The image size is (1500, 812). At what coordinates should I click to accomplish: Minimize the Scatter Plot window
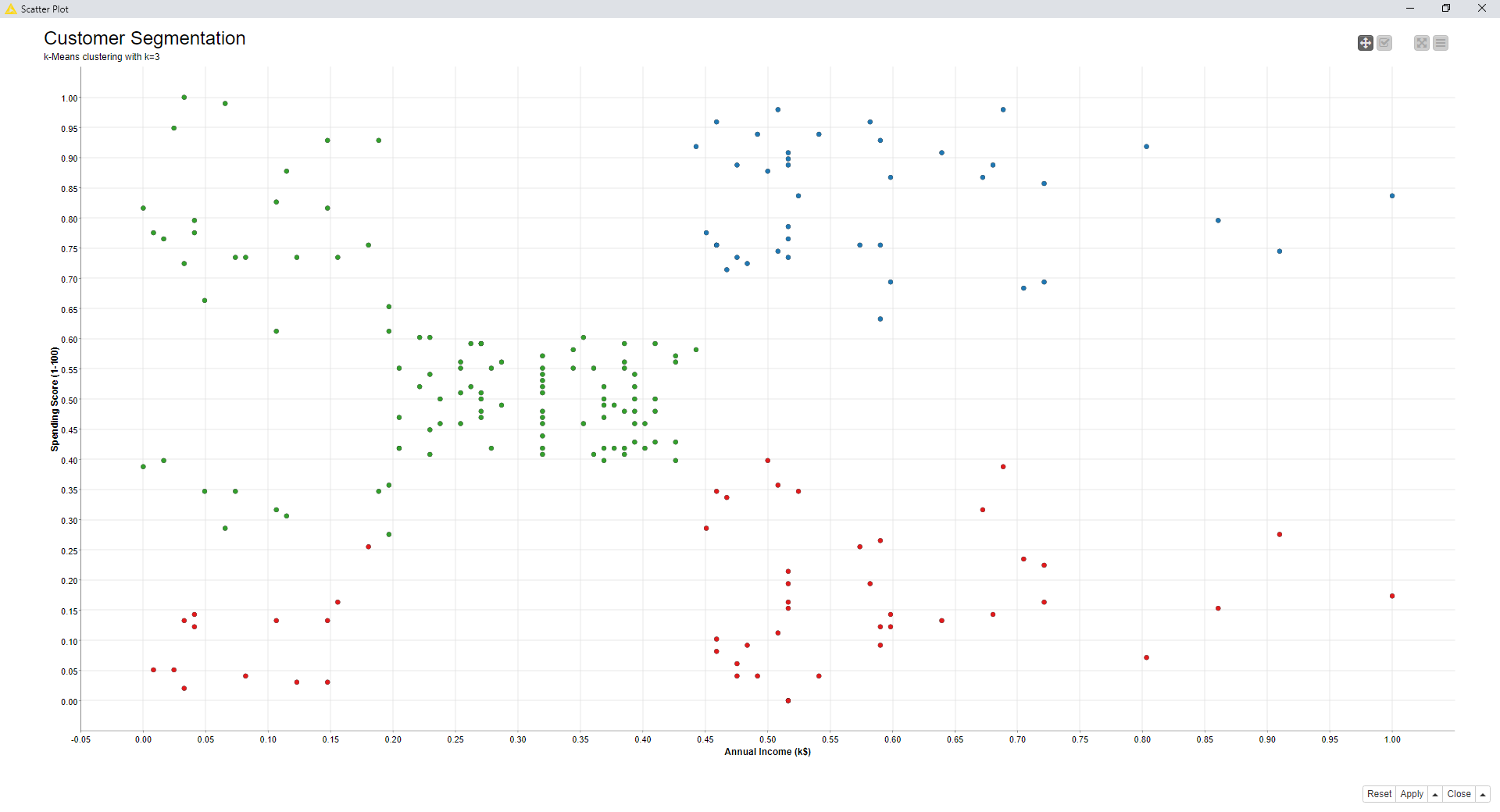pyautogui.click(x=1410, y=9)
